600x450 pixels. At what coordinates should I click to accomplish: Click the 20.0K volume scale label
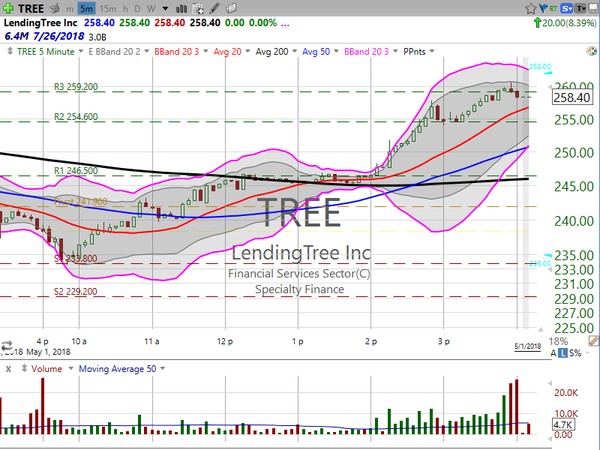click(x=566, y=393)
